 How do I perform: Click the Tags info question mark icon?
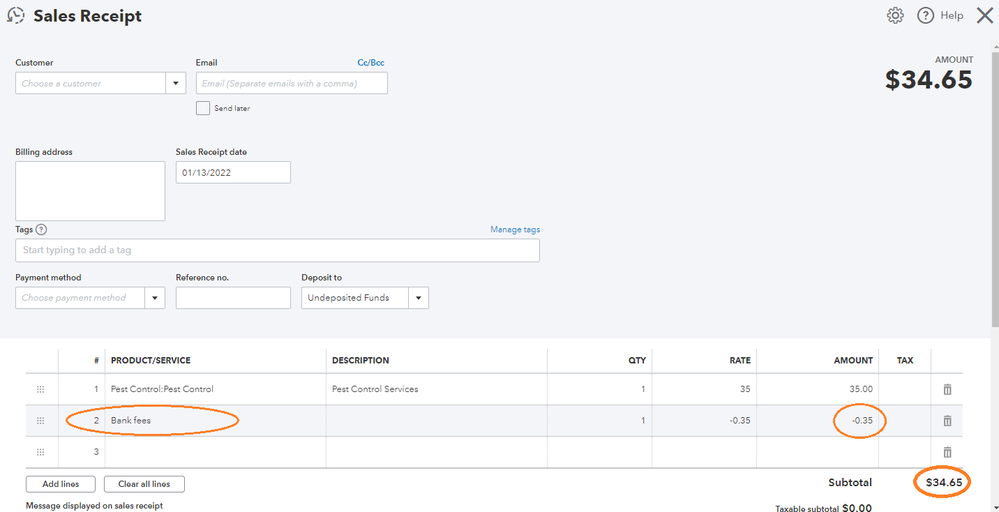pos(41,230)
